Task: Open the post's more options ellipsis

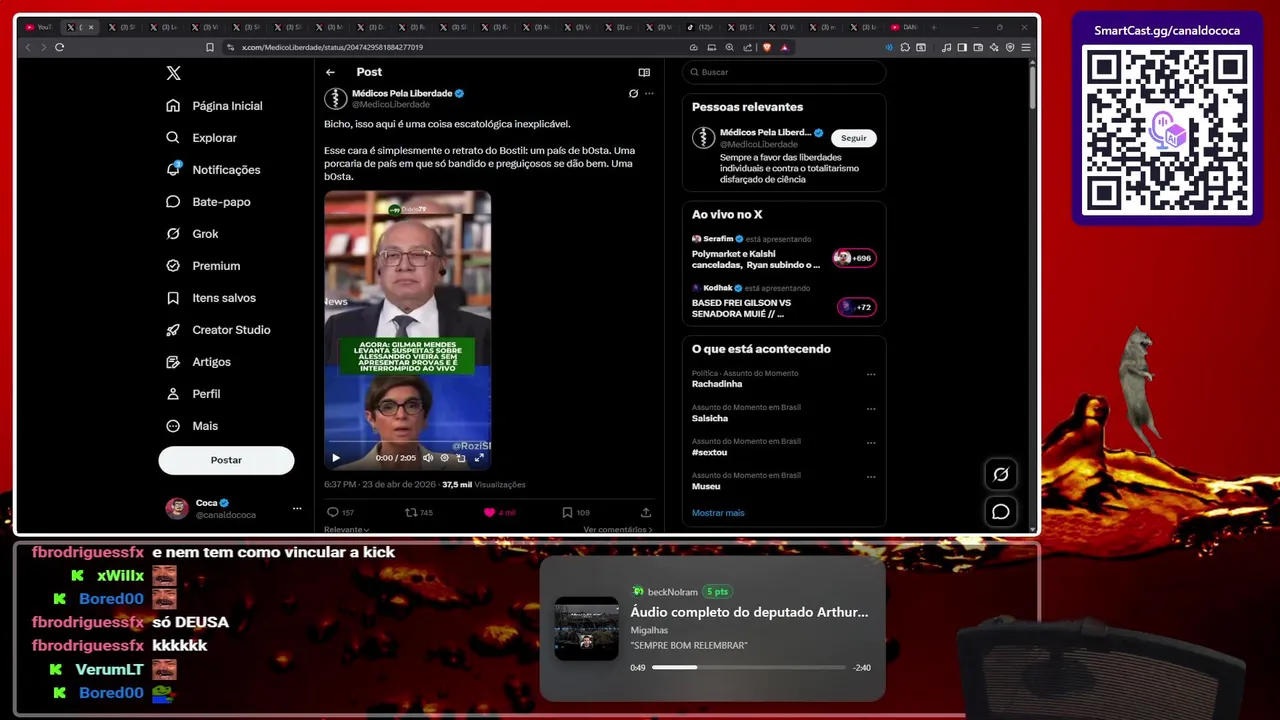Action: pos(649,93)
